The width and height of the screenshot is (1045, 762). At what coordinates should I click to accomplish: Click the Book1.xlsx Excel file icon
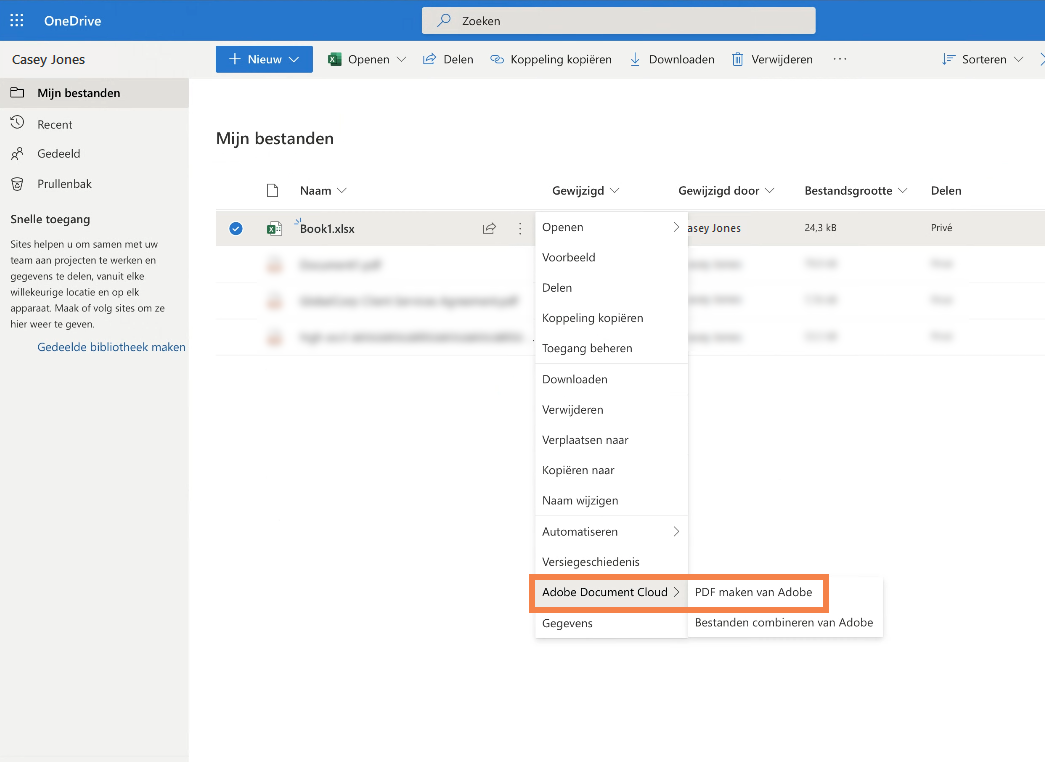tap(274, 229)
